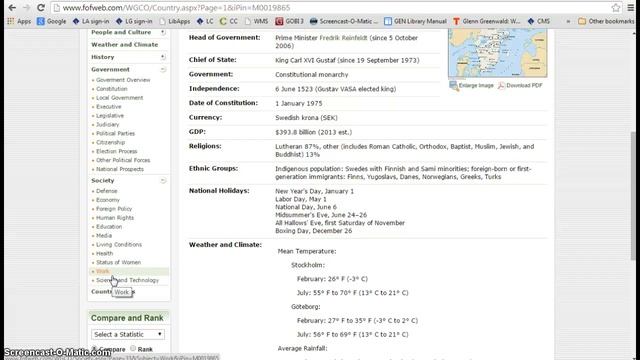Screen dimensions: 640x360
Task: Open the CC bookmark
Action: (x=229, y=21)
